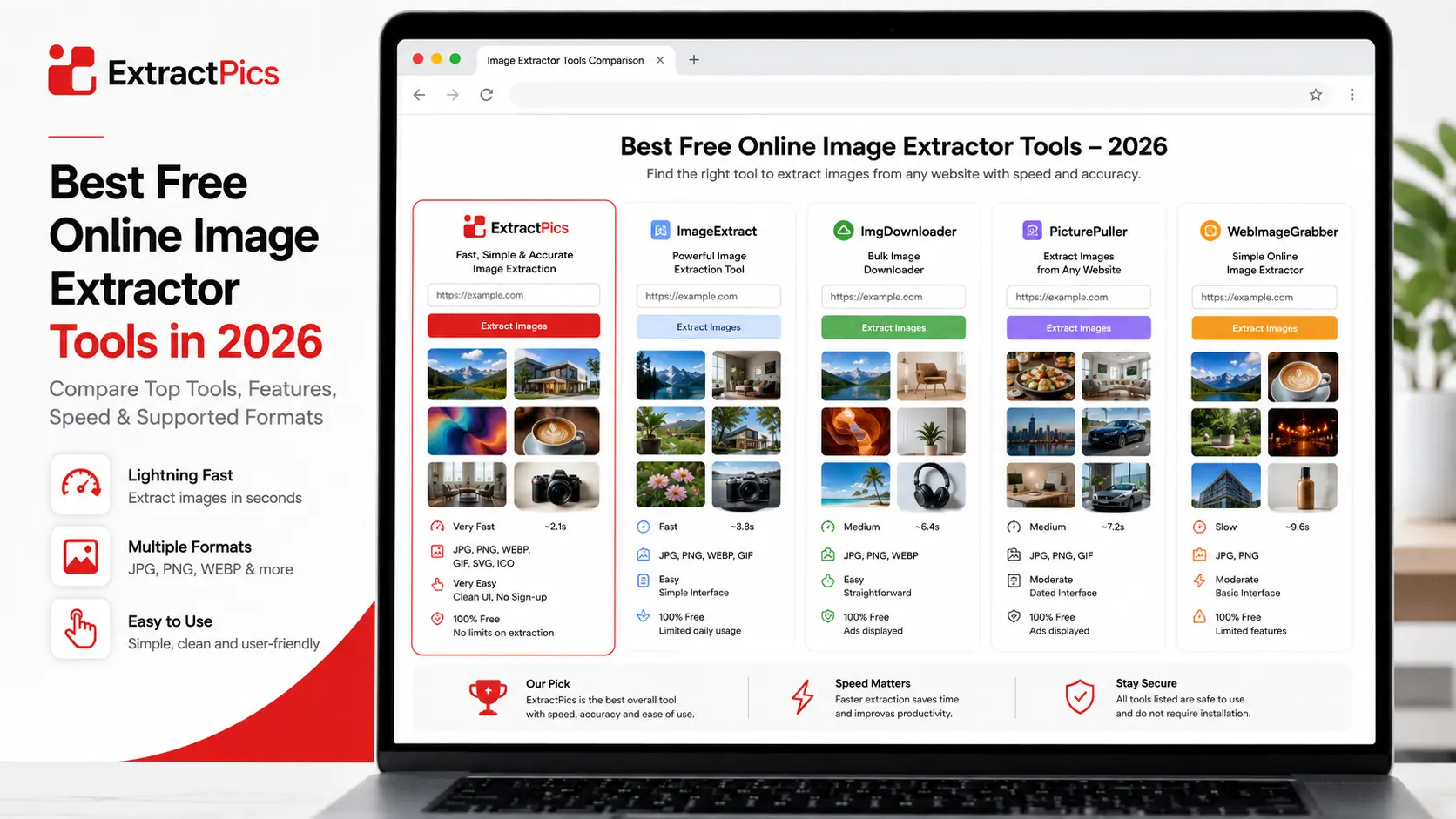Click the ExtractPics card logo

coord(515,227)
